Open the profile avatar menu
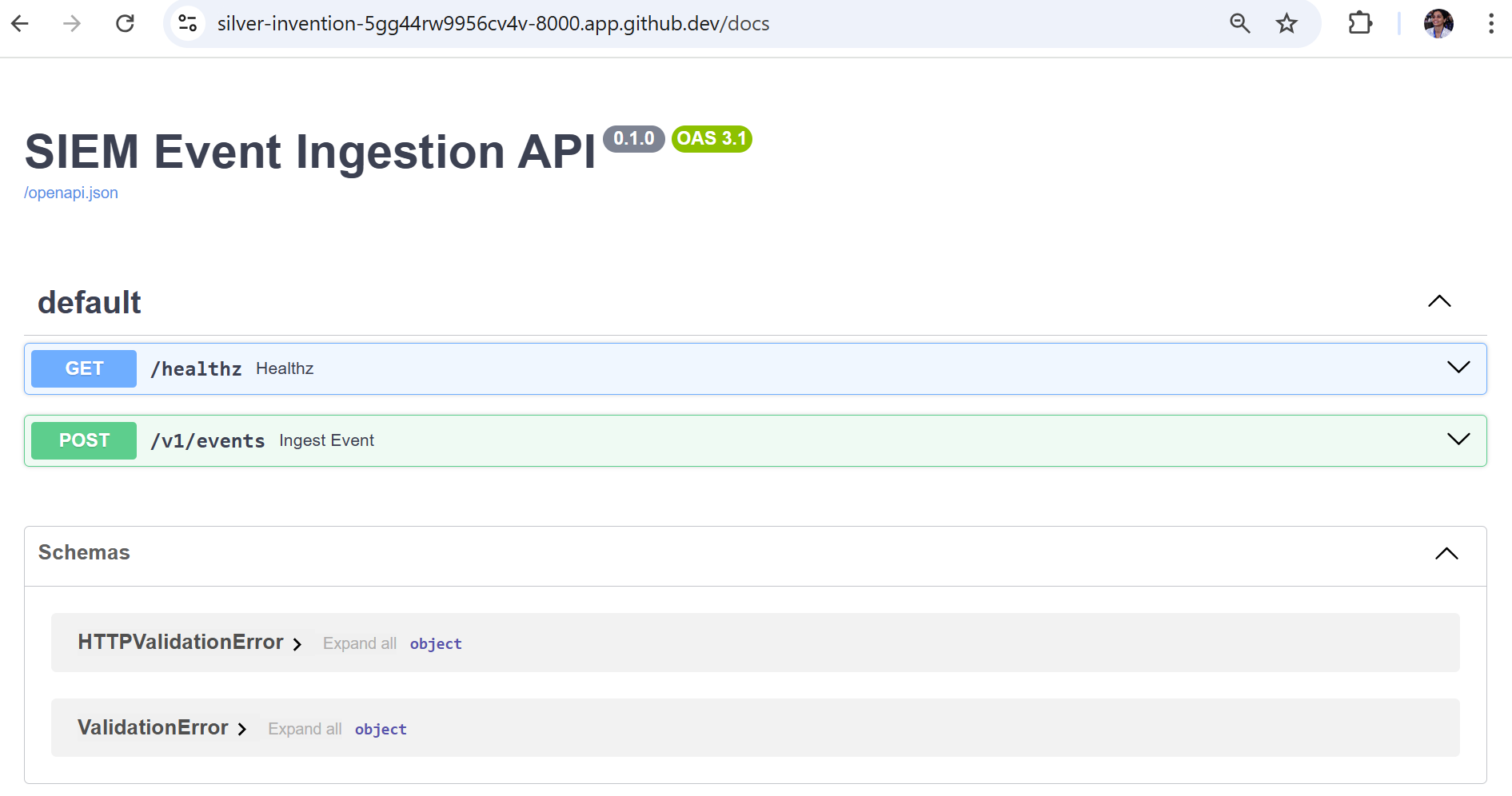This screenshot has width=1512, height=796. pos(1438,24)
